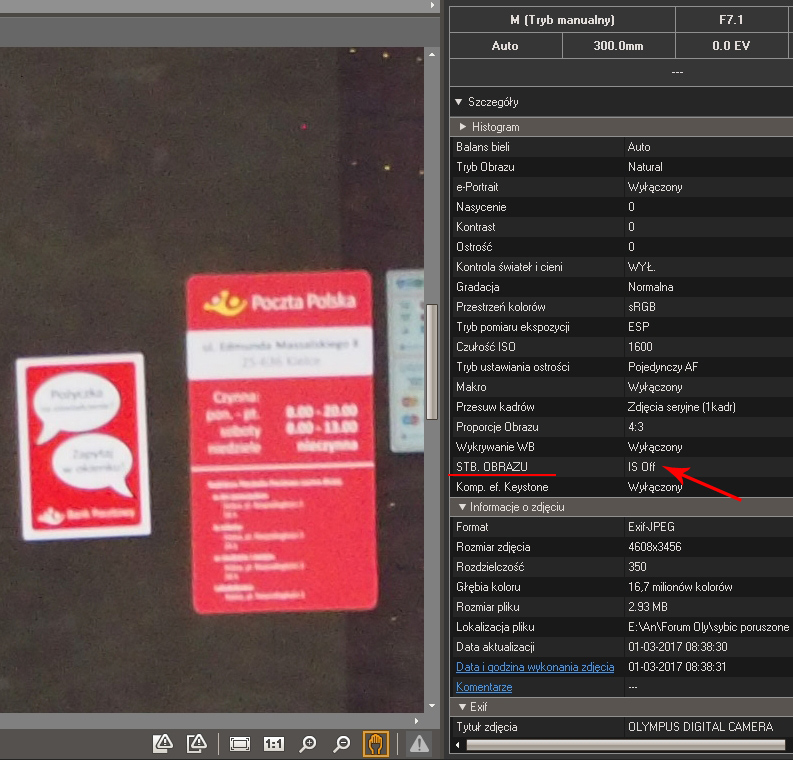Select the Hand pan tool
The height and width of the screenshot is (760, 793).
click(x=376, y=743)
